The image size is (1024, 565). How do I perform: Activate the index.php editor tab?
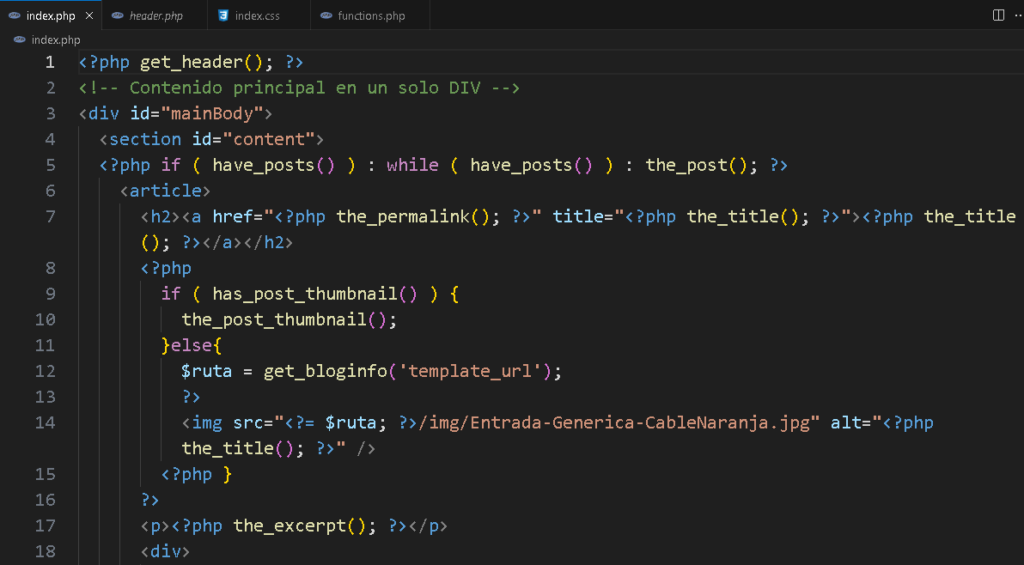click(x=50, y=16)
